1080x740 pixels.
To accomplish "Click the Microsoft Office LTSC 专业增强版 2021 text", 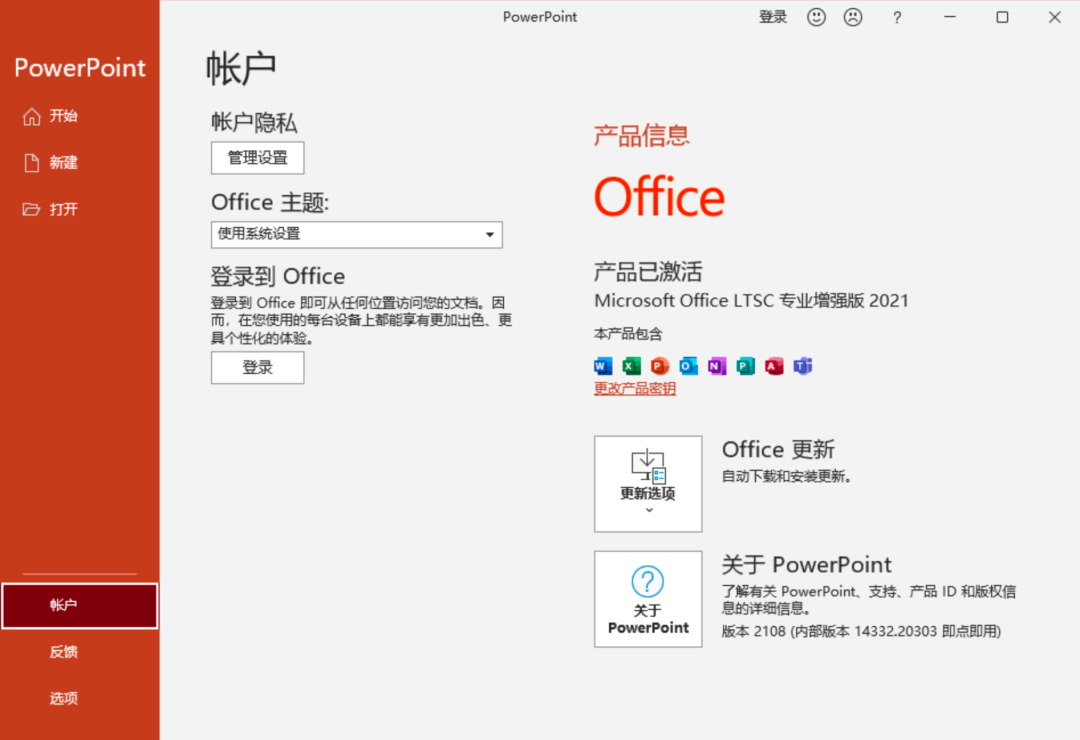I will [751, 300].
